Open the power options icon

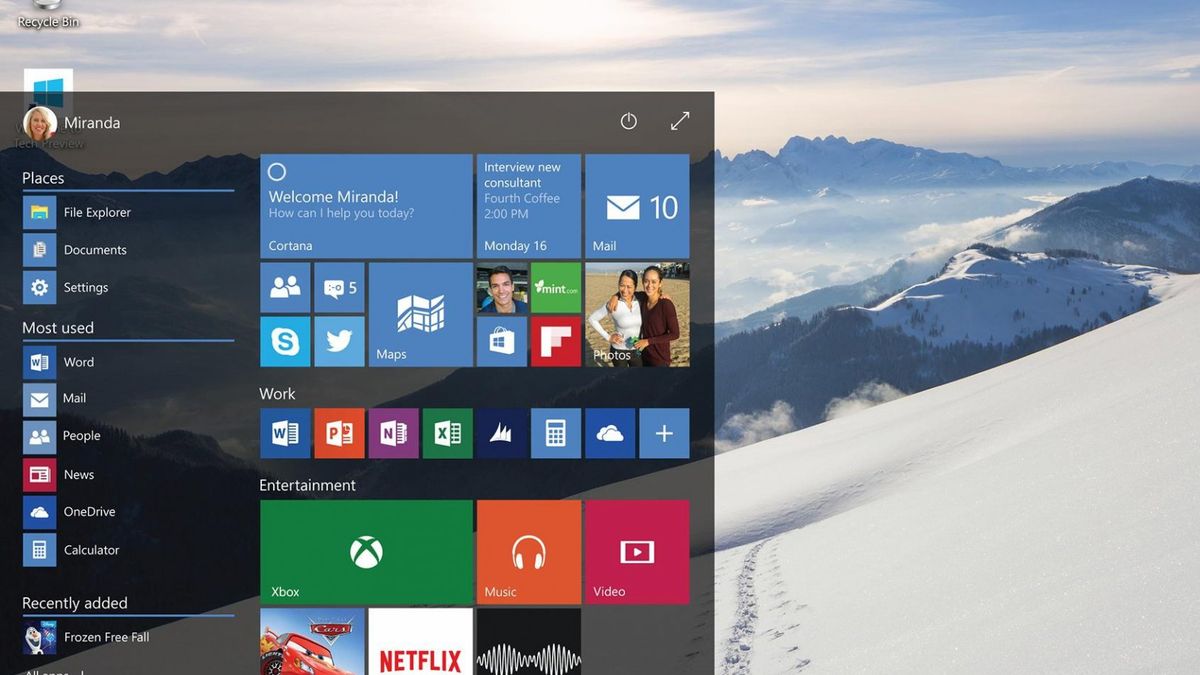coord(628,121)
